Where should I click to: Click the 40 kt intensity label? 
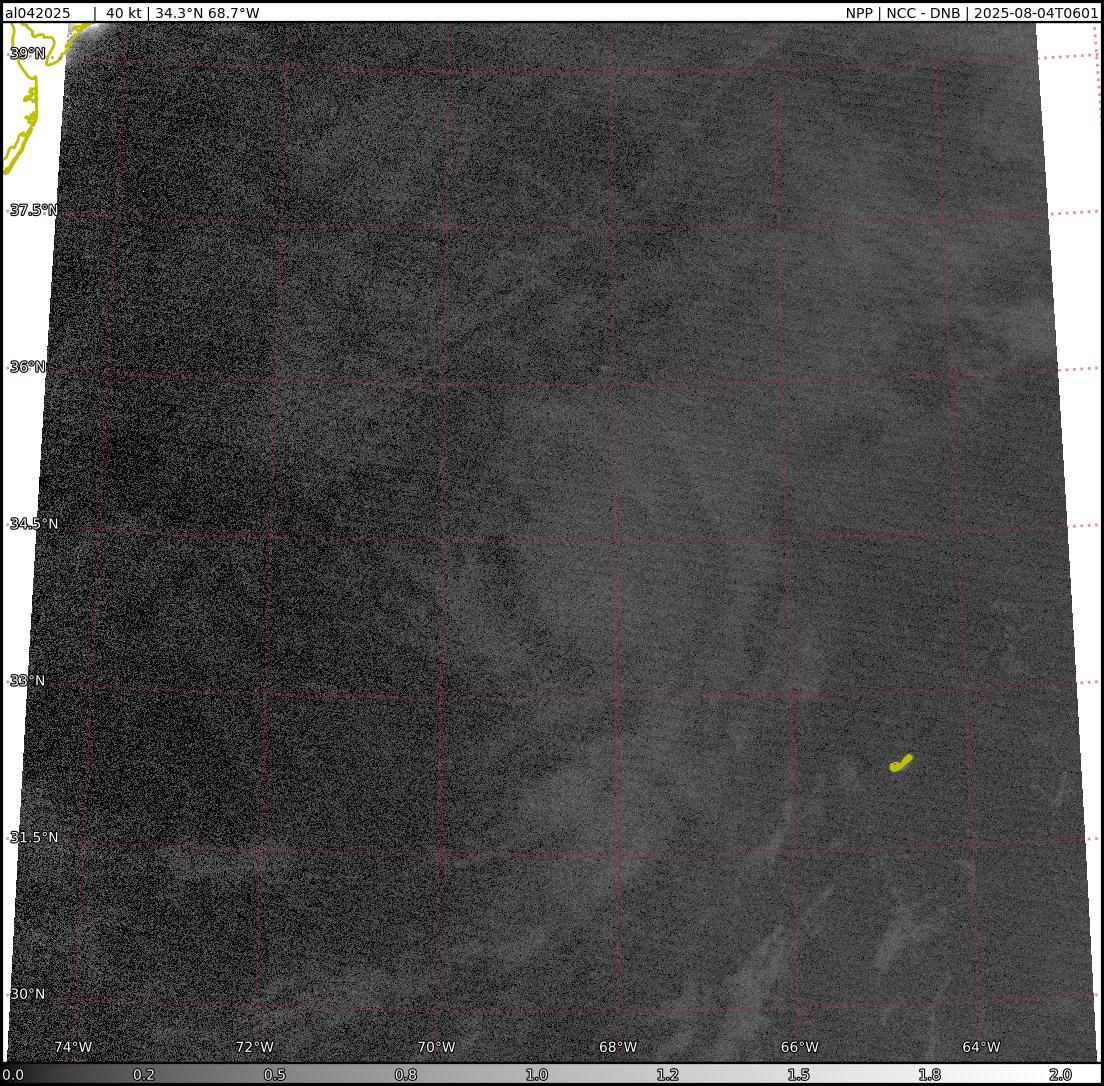coord(124,13)
